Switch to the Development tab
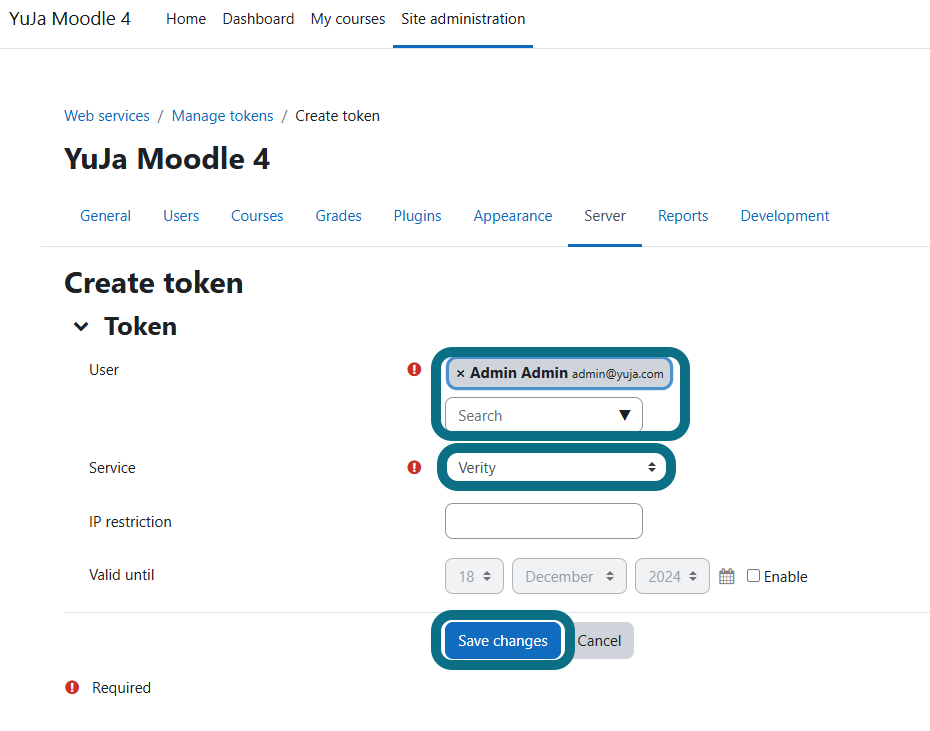The height and width of the screenshot is (731, 930). click(784, 216)
